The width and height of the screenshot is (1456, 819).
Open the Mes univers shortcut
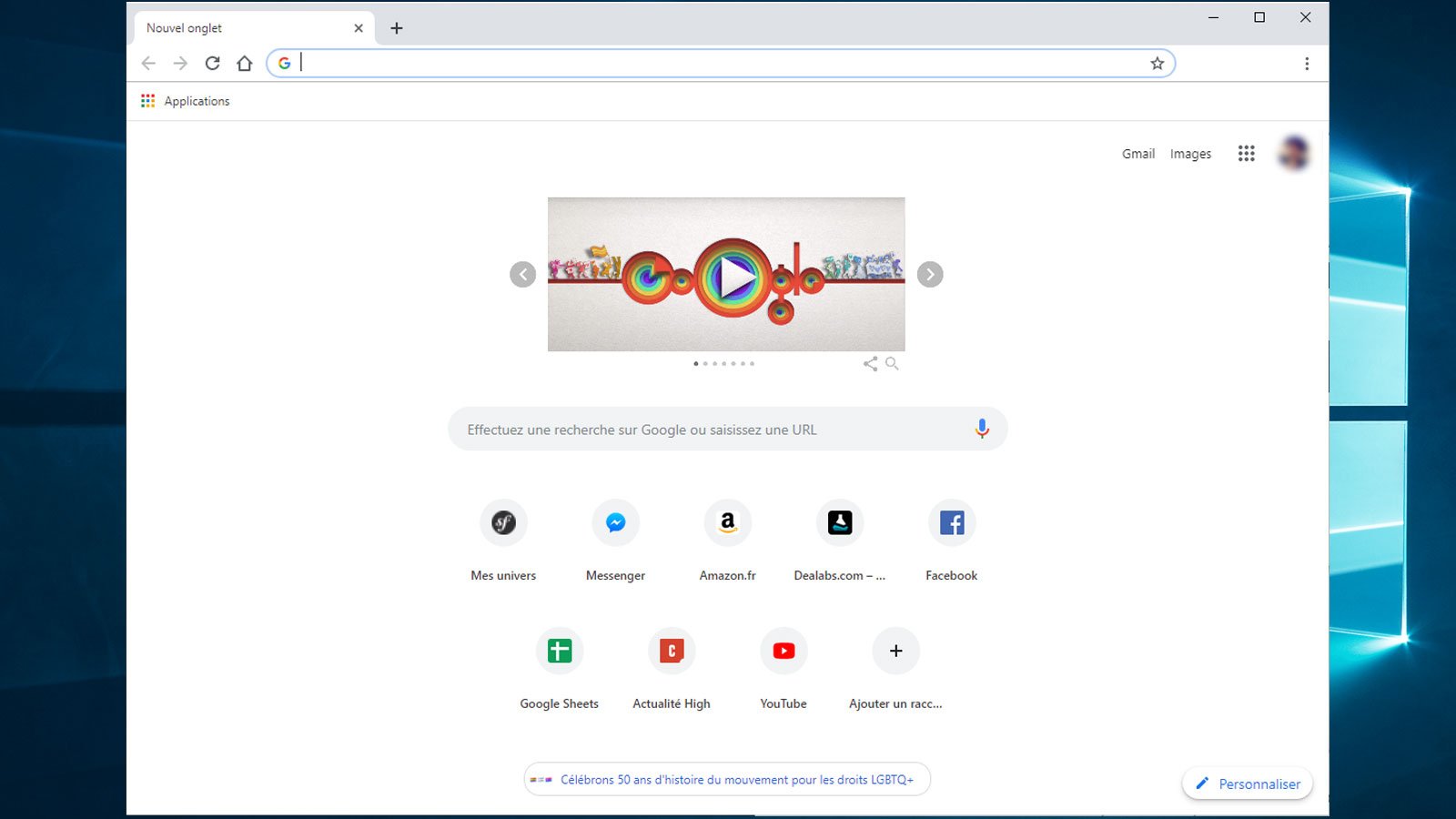pos(503,541)
